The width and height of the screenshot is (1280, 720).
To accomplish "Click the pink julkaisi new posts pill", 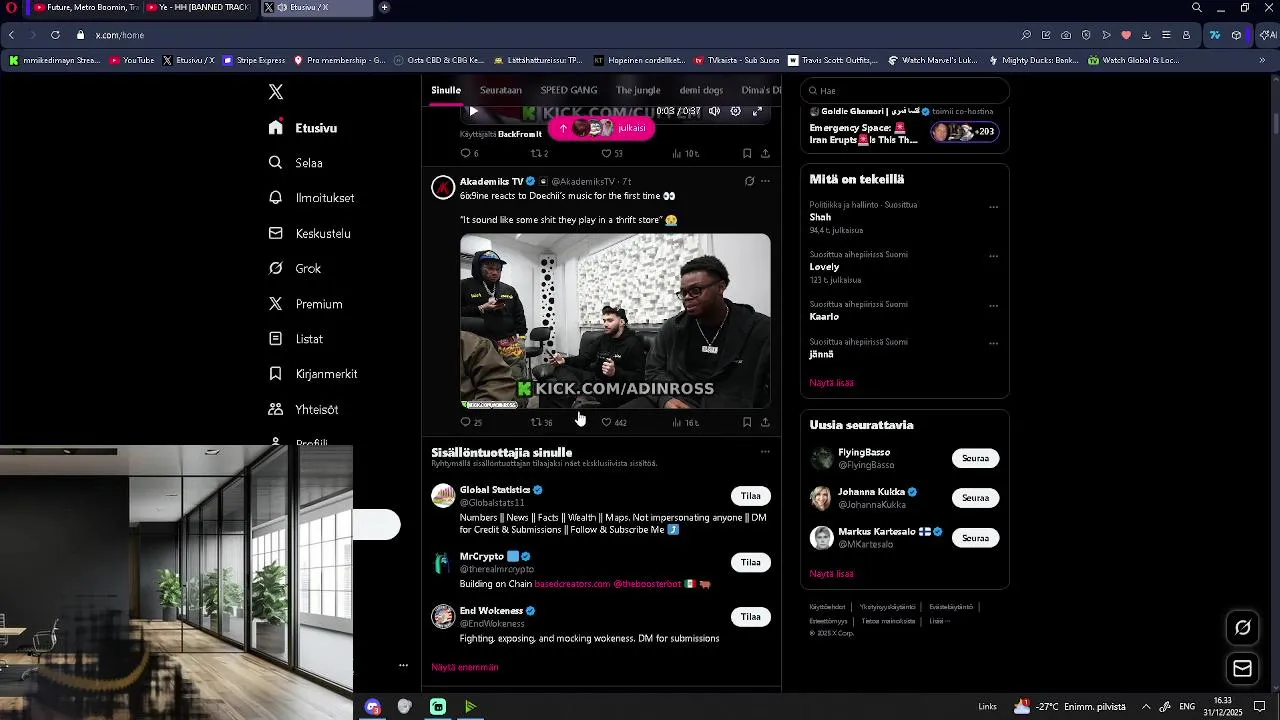I will [601, 128].
